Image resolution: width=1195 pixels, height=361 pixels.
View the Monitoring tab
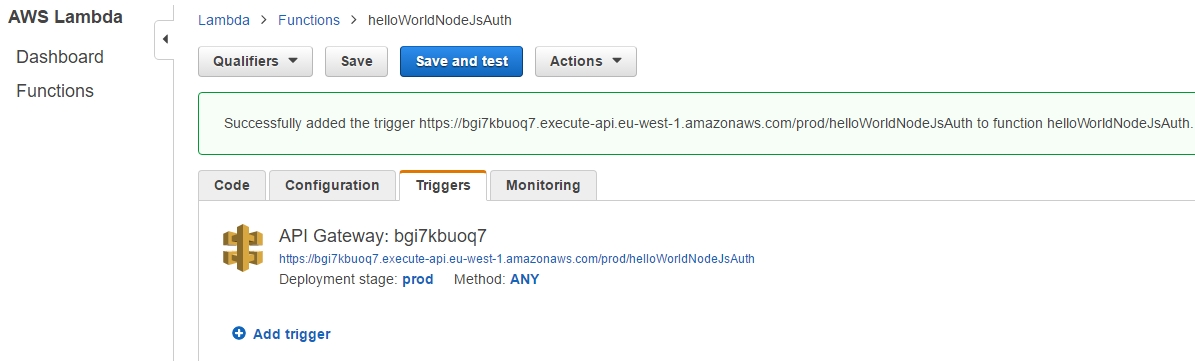[543, 185]
